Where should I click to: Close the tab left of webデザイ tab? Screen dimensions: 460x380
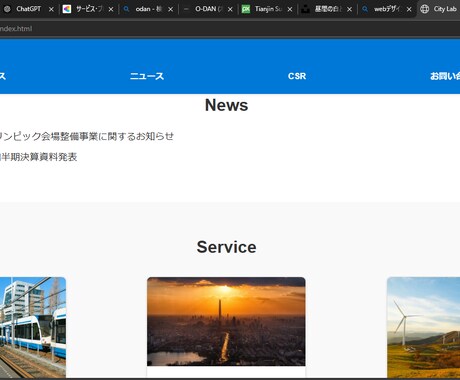pos(349,9)
